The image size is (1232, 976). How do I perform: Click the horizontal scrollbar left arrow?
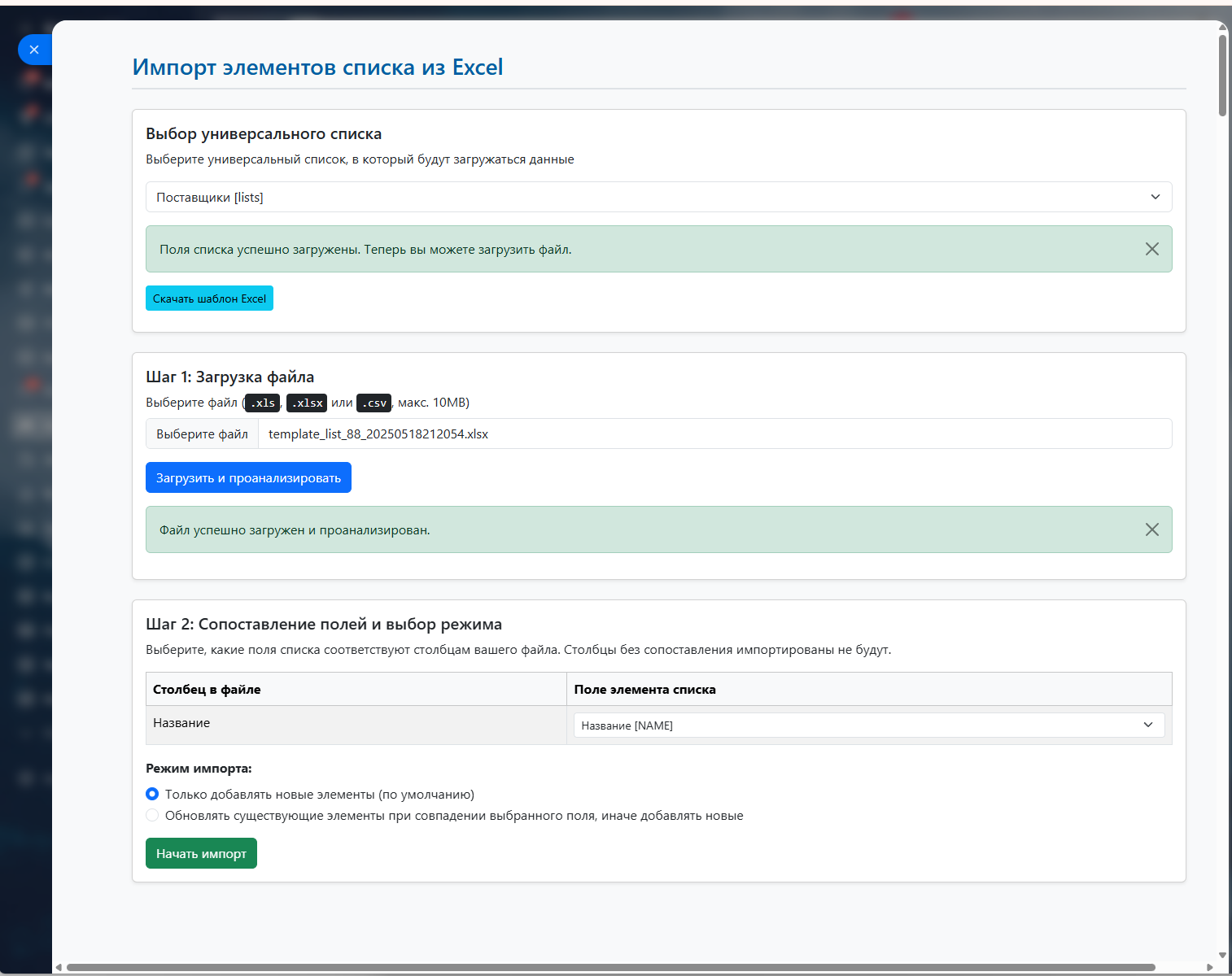59,967
